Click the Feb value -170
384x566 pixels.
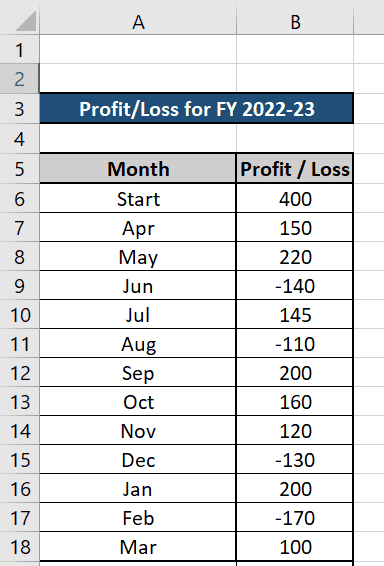[295, 517]
